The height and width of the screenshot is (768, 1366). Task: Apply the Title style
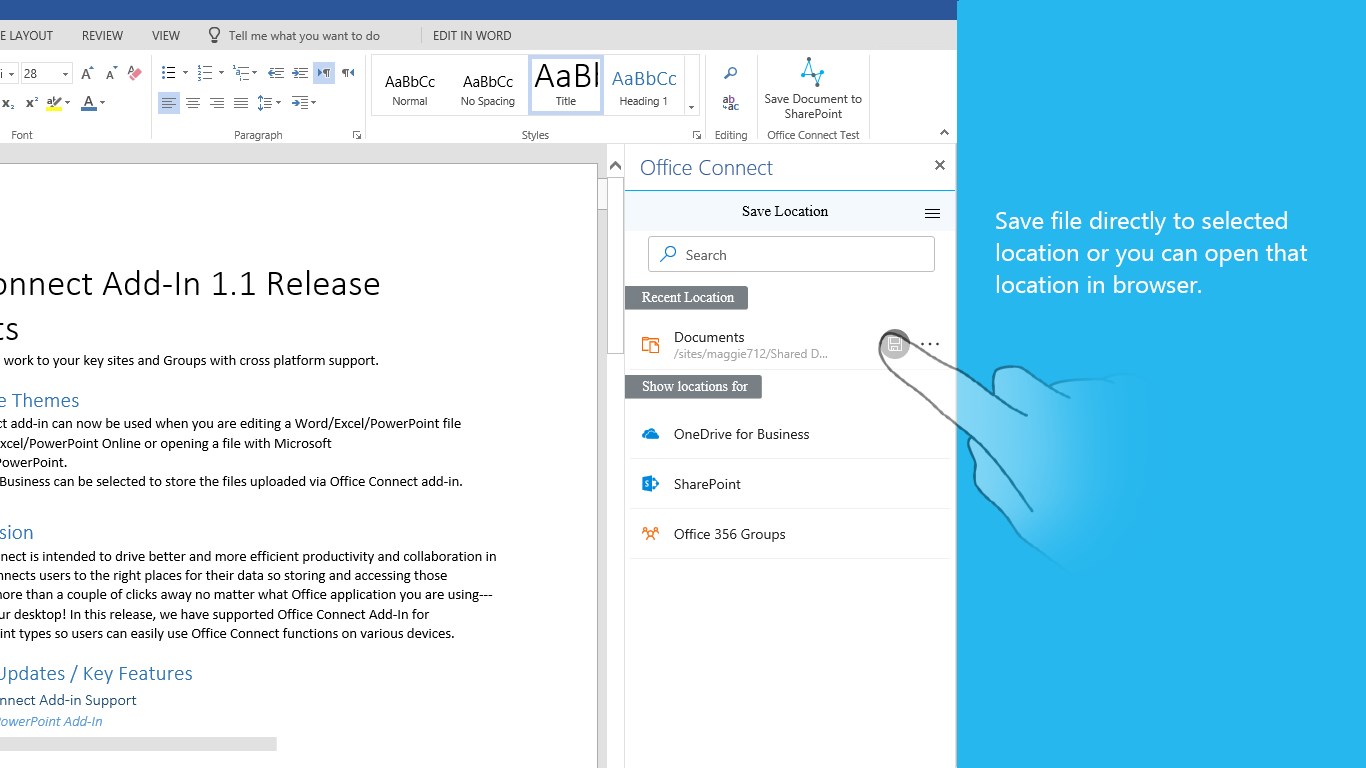(x=566, y=86)
